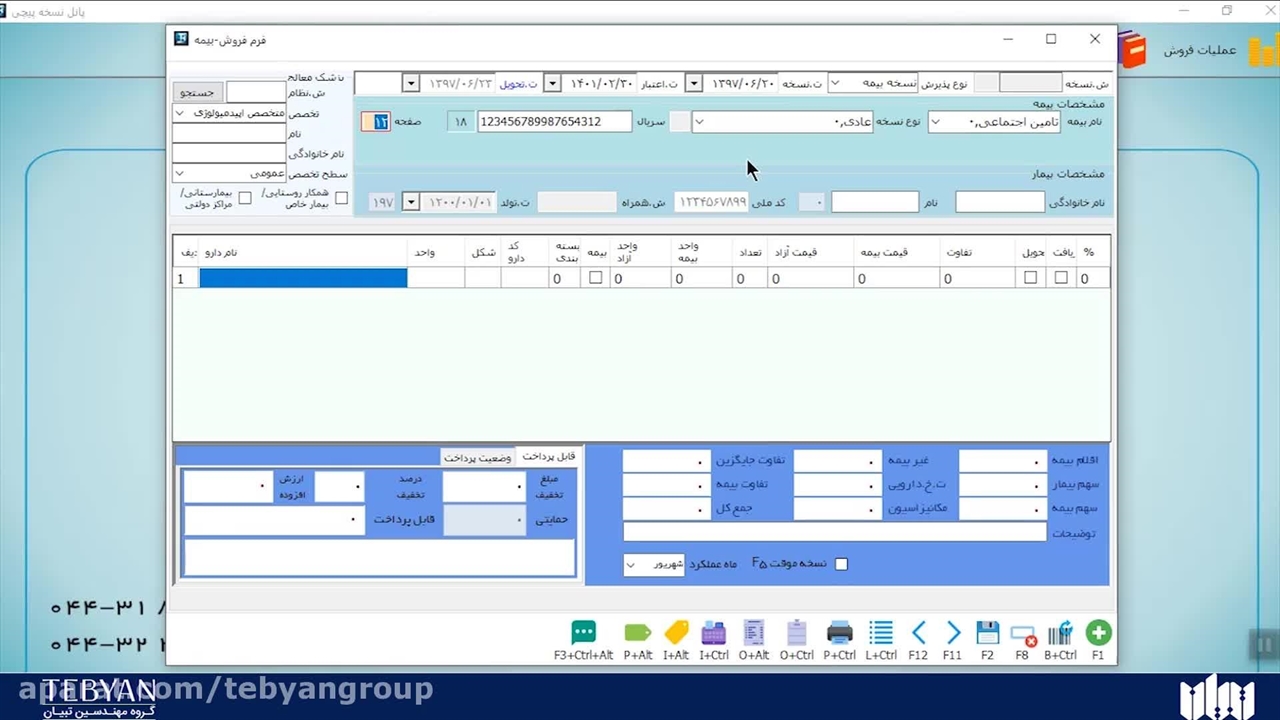Click the list L+Ctrl icon
Screen dimensions: 1280x720
click(881, 633)
